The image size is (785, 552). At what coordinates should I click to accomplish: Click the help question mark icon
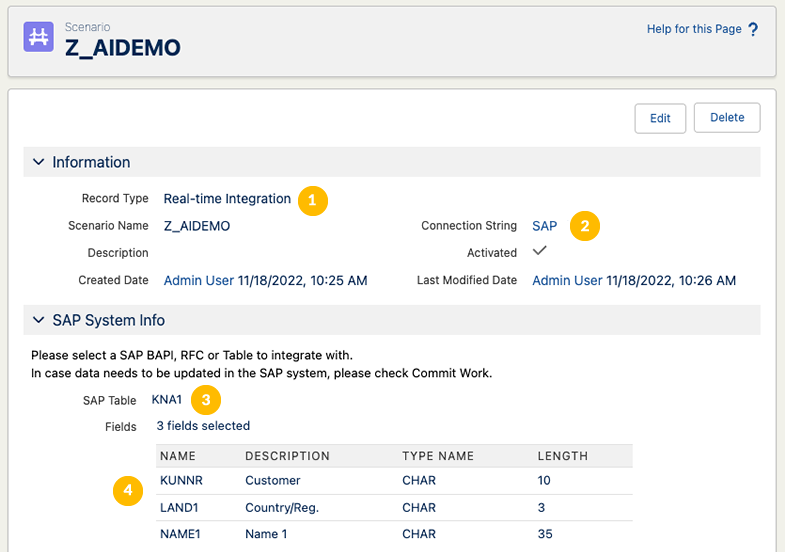[753, 30]
